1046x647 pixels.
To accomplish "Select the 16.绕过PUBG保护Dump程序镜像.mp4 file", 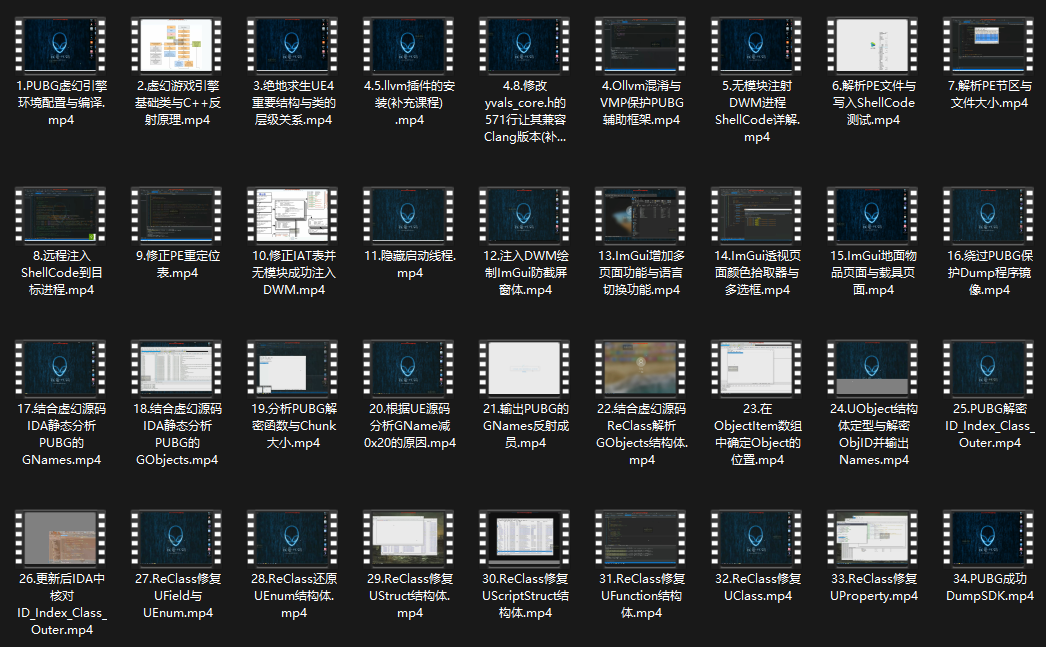I will [x=989, y=217].
